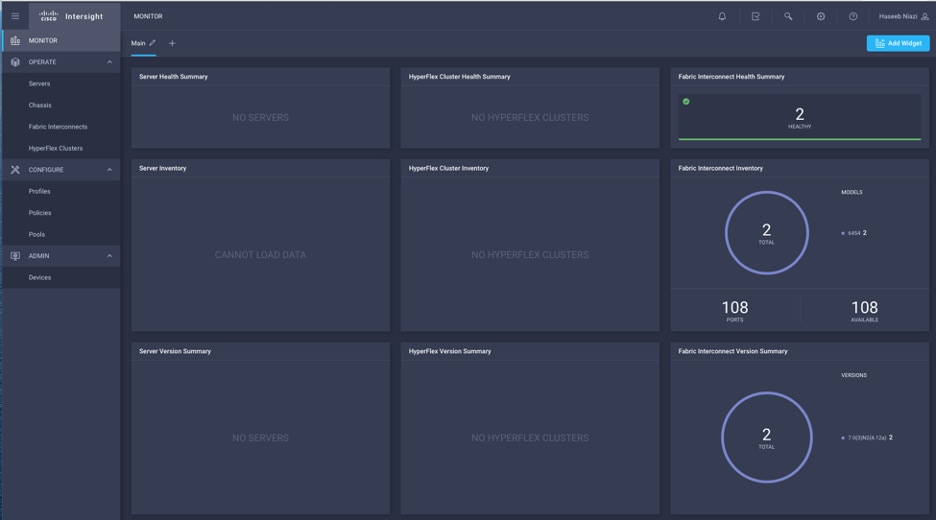Open Devices under Admin
This screenshot has width=936, height=520.
coord(61,277)
